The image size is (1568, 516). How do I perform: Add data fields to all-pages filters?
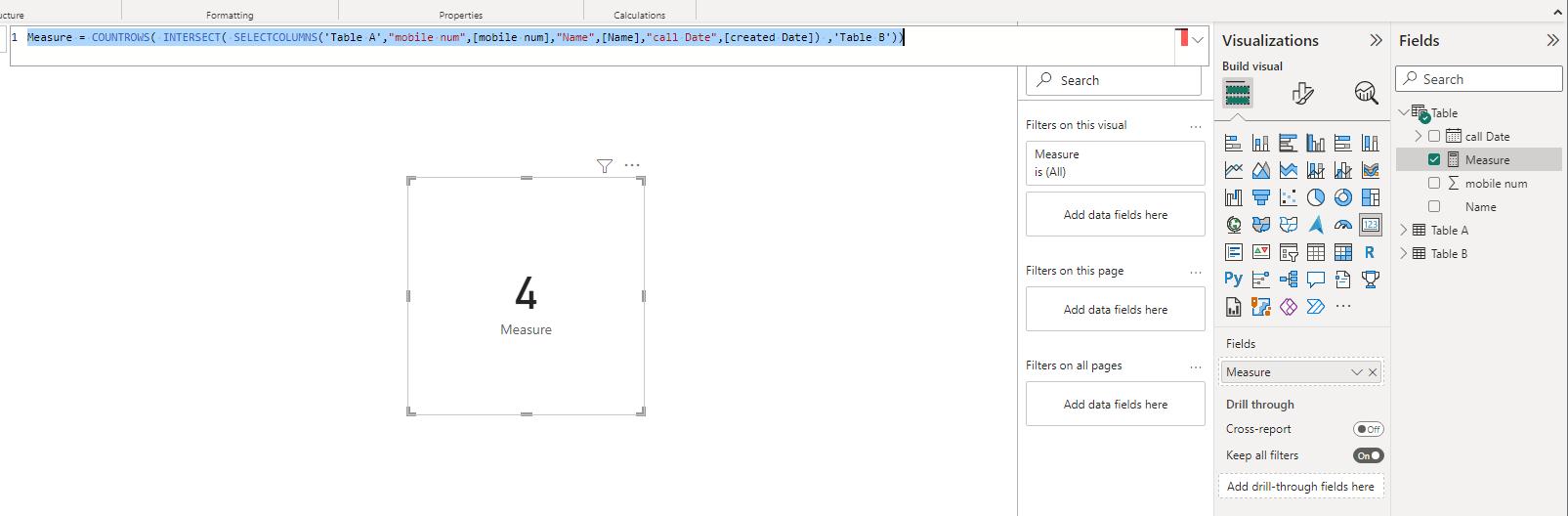point(1116,405)
